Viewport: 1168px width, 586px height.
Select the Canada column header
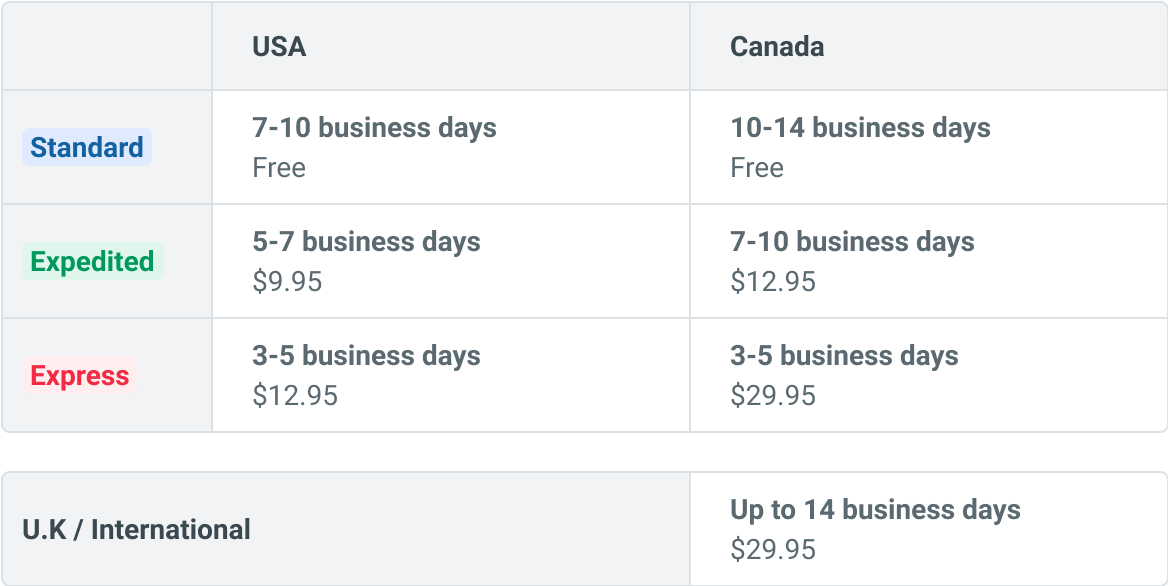[x=777, y=47]
